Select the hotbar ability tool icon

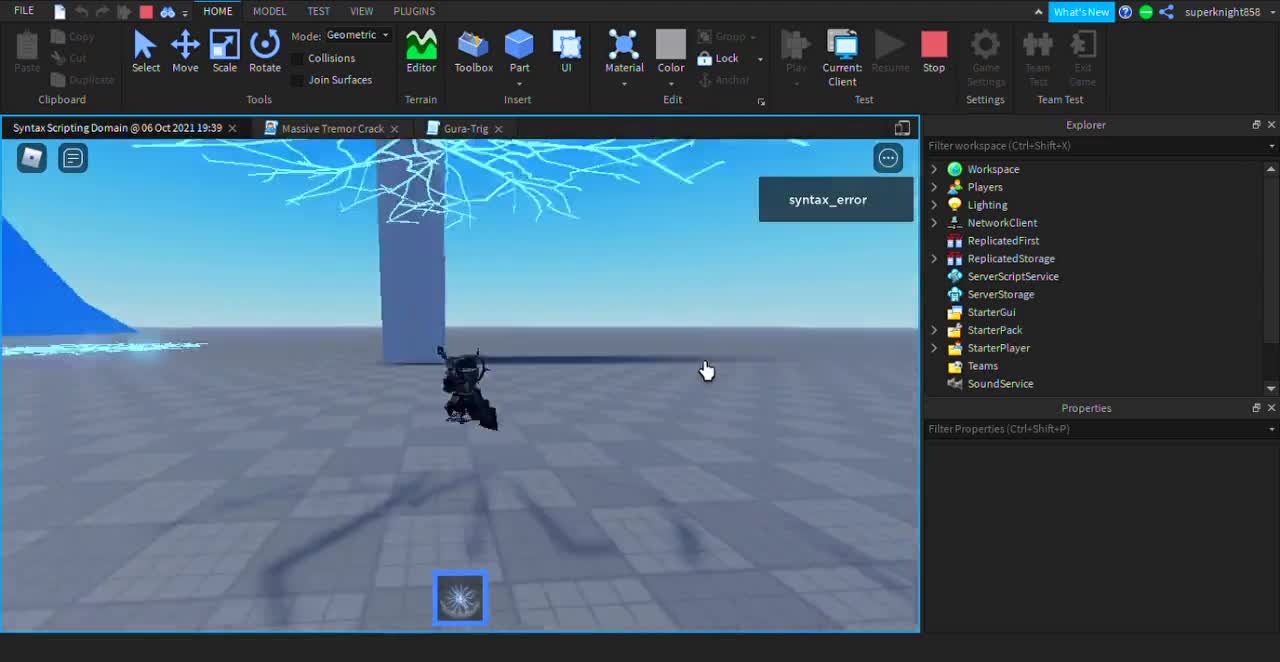(460, 598)
